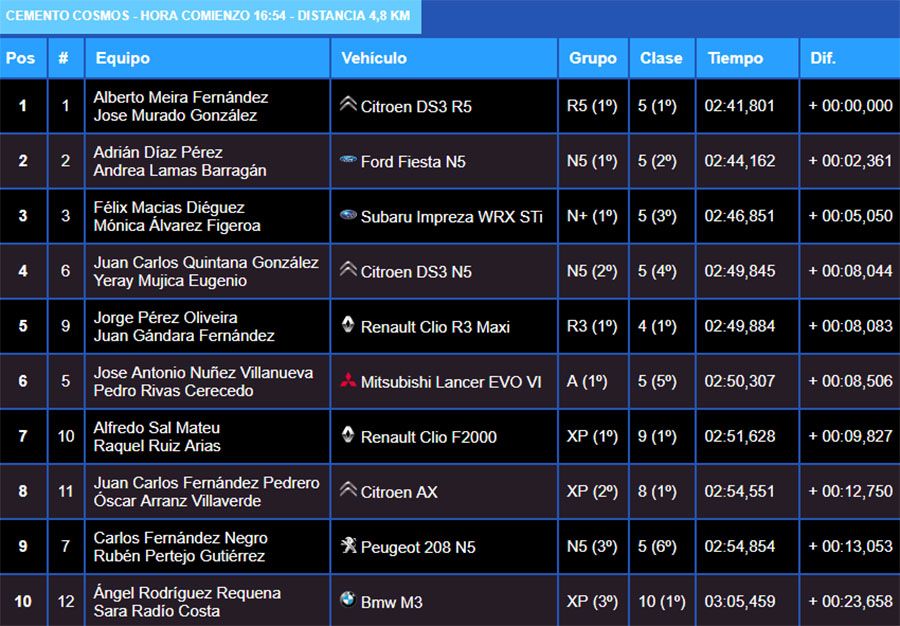Viewport: 900px width, 626px height.
Task: Click the Peugeot logo beside 208 N5
Action: click(x=348, y=546)
